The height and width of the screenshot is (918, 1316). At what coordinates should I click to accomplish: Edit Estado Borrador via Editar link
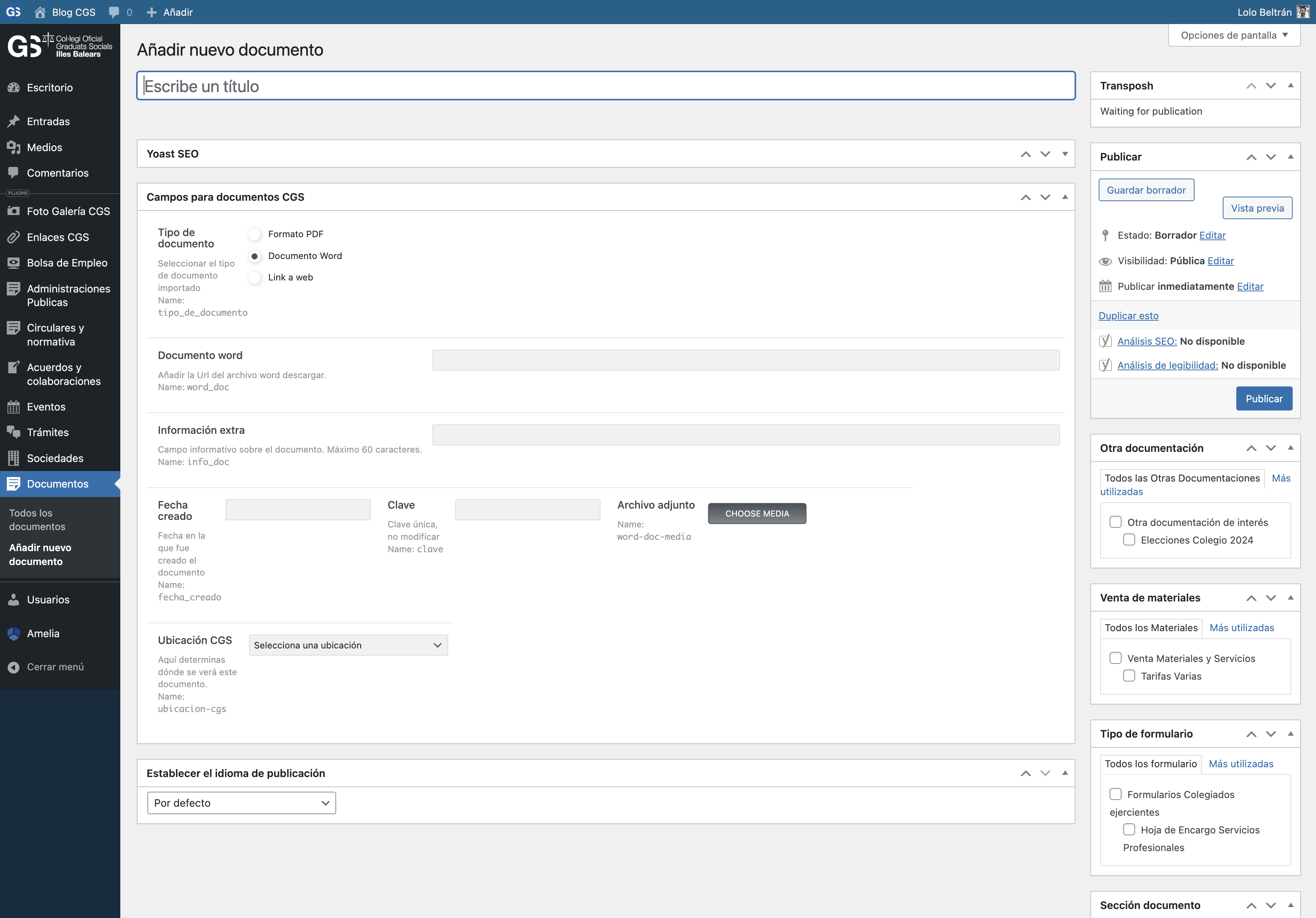[x=1212, y=235]
